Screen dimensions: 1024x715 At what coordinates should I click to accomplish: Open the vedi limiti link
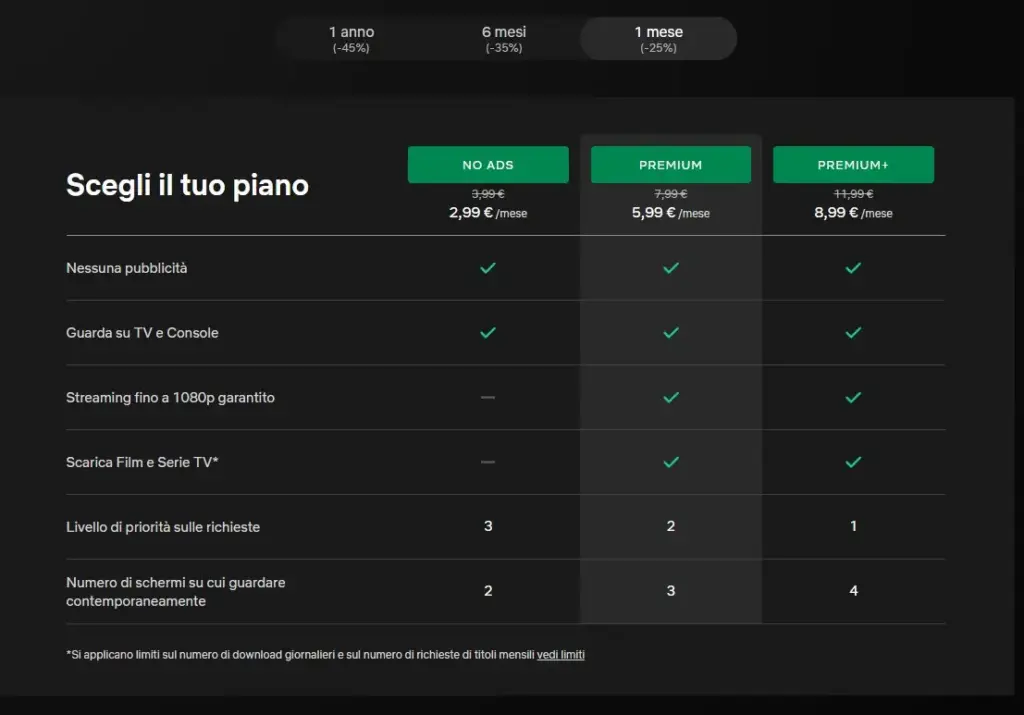point(560,654)
